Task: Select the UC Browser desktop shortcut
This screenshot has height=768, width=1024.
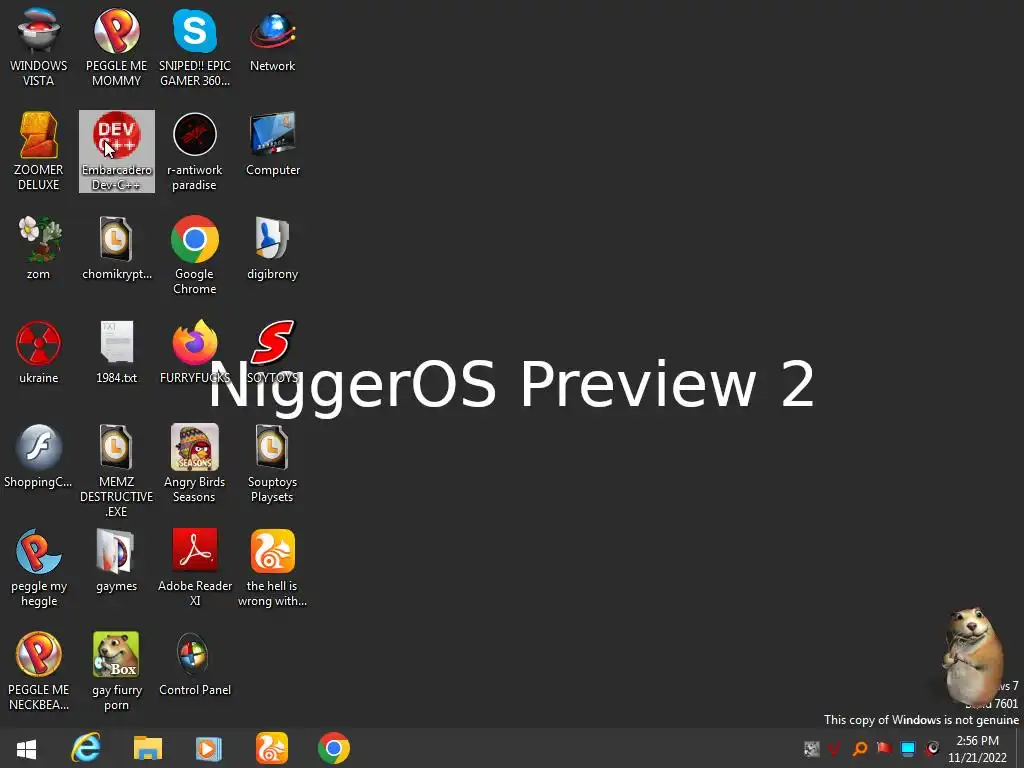Action: [272, 568]
